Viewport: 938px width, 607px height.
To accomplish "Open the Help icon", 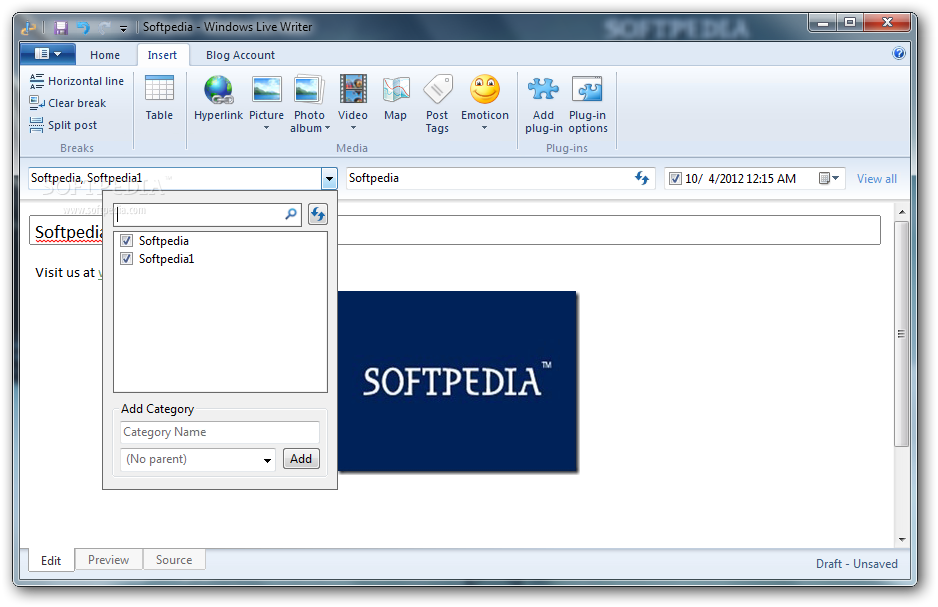I will tap(899, 53).
